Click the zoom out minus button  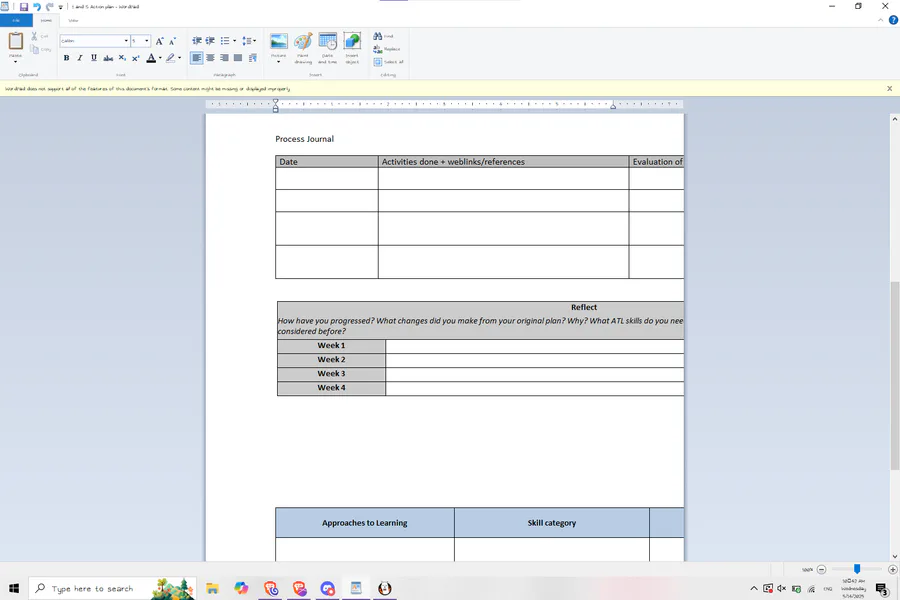point(821,570)
